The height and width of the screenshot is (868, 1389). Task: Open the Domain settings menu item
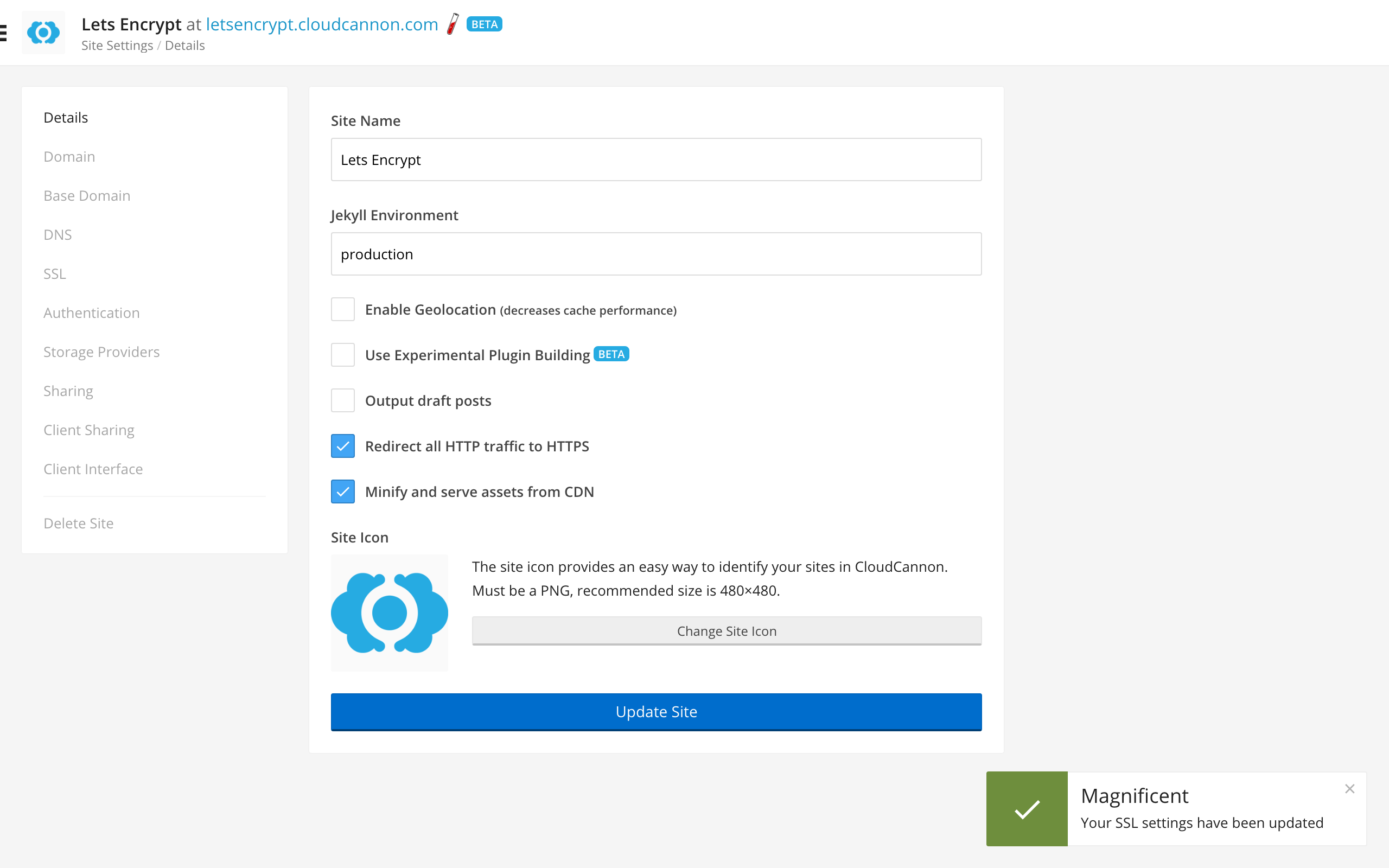click(68, 156)
